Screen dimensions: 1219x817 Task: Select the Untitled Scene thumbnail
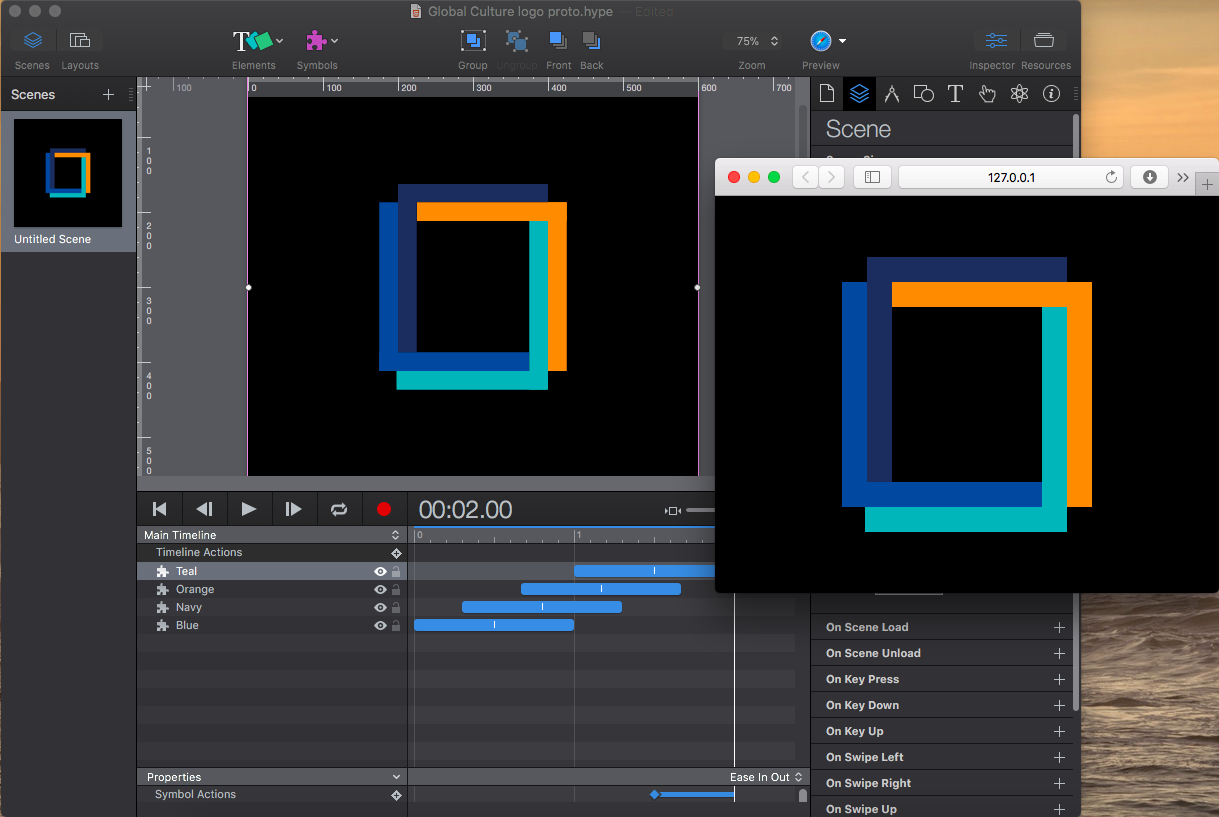(x=68, y=173)
